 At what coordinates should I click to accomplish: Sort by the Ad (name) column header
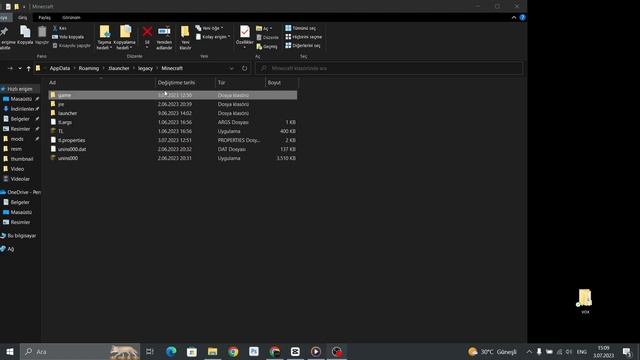tap(101, 82)
